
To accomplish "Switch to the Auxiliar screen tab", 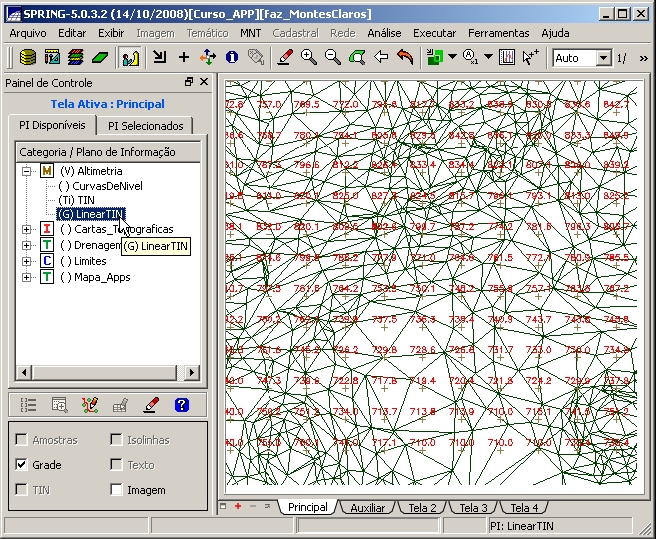I will pyautogui.click(x=367, y=508).
